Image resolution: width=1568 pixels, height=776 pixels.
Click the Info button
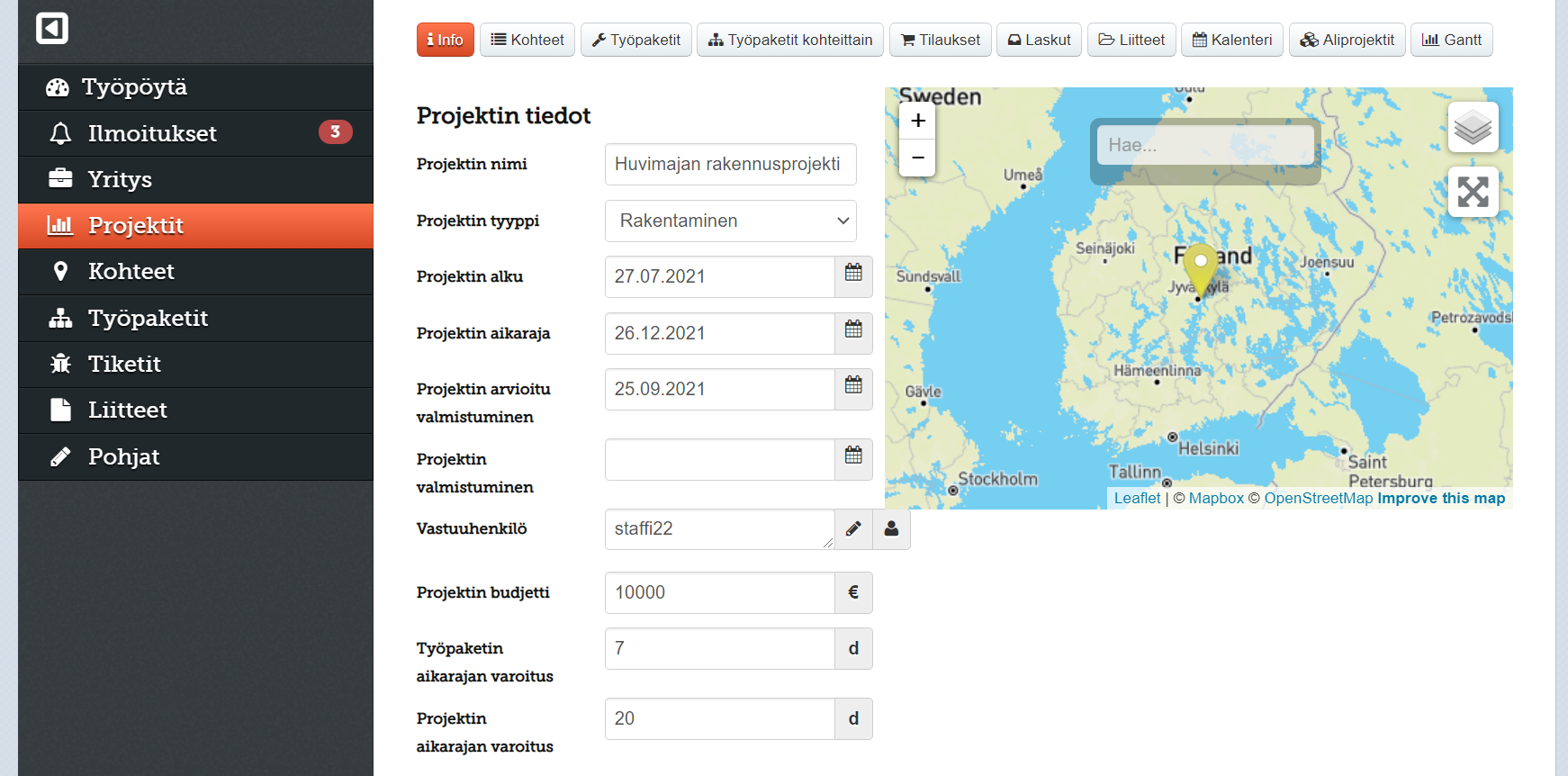(x=445, y=40)
